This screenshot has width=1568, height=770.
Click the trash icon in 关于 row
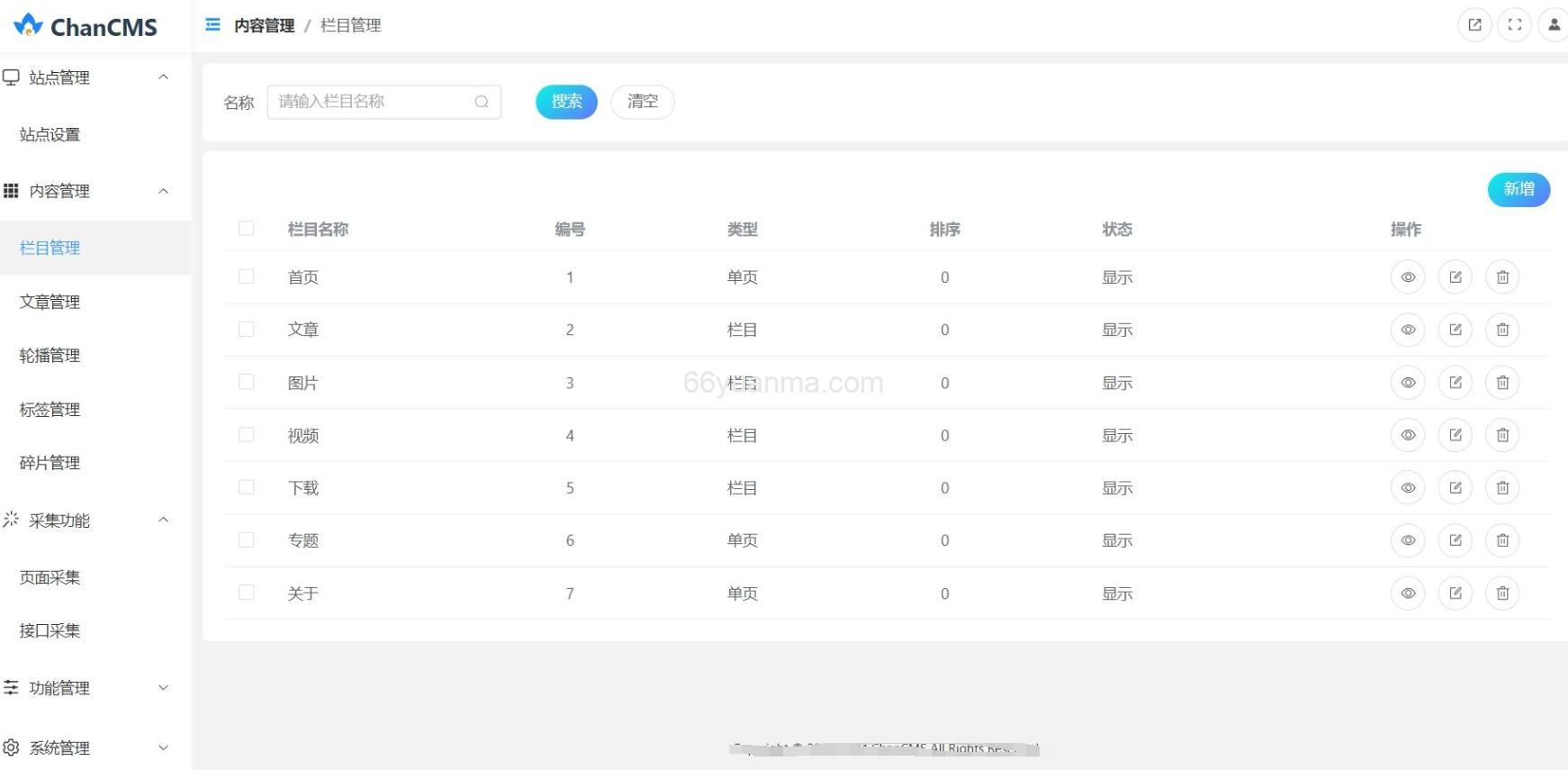click(1501, 593)
